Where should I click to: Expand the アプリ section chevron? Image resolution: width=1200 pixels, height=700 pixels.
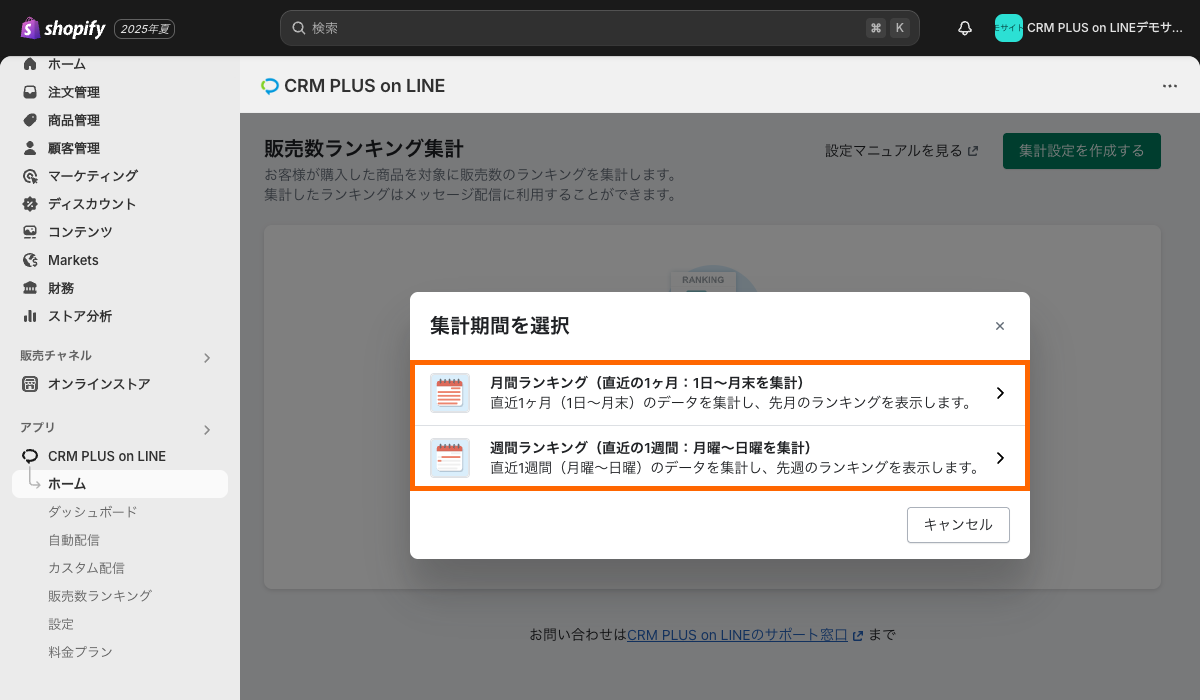click(207, 430)
